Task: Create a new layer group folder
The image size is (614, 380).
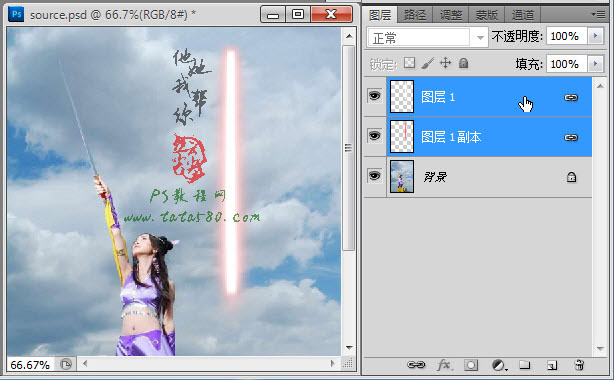Action: coord(525,365)
